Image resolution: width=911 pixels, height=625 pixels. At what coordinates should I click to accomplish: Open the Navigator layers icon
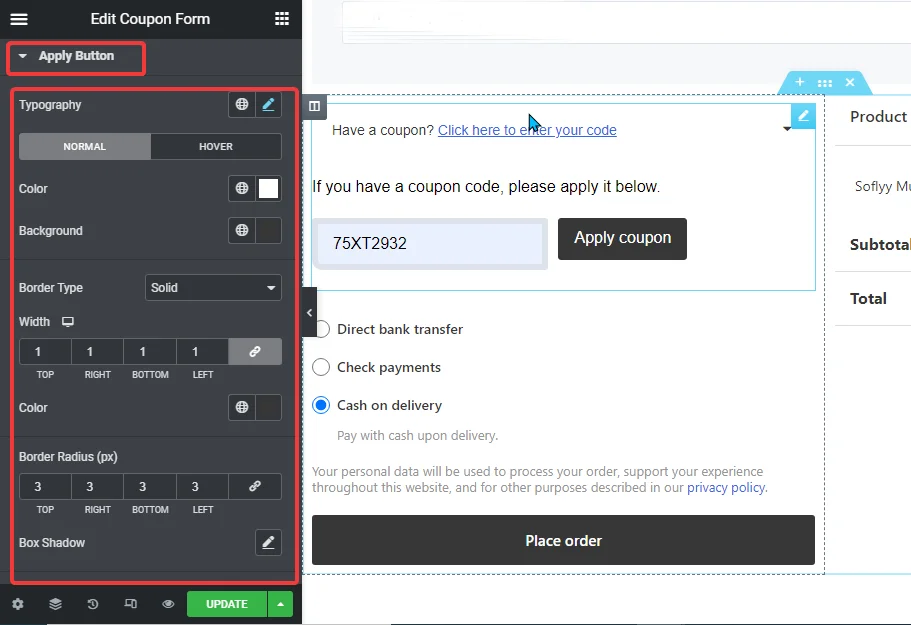[x=55, y=604]
